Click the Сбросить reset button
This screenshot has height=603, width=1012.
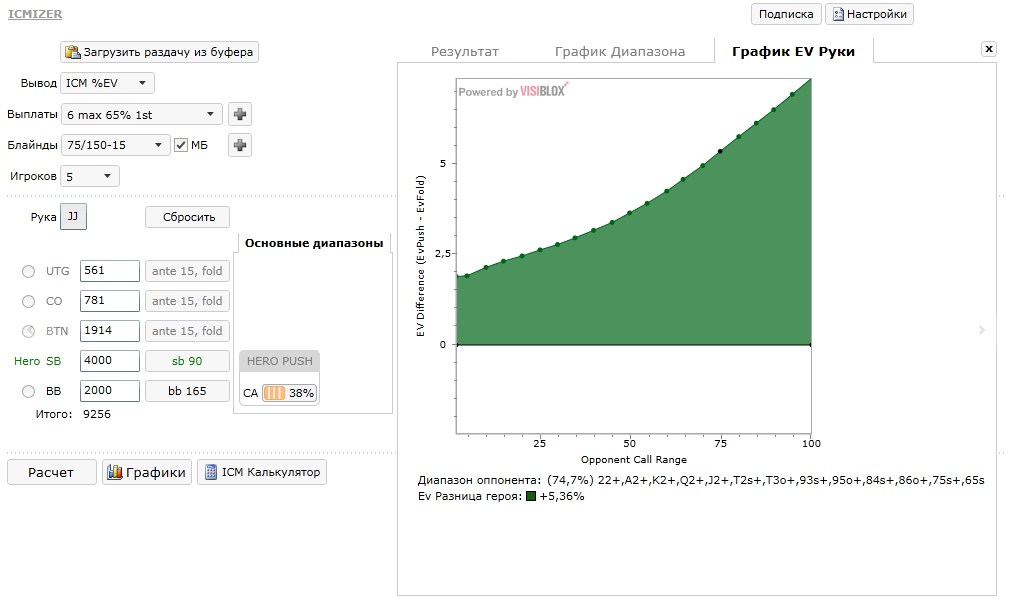pos(187,217)
